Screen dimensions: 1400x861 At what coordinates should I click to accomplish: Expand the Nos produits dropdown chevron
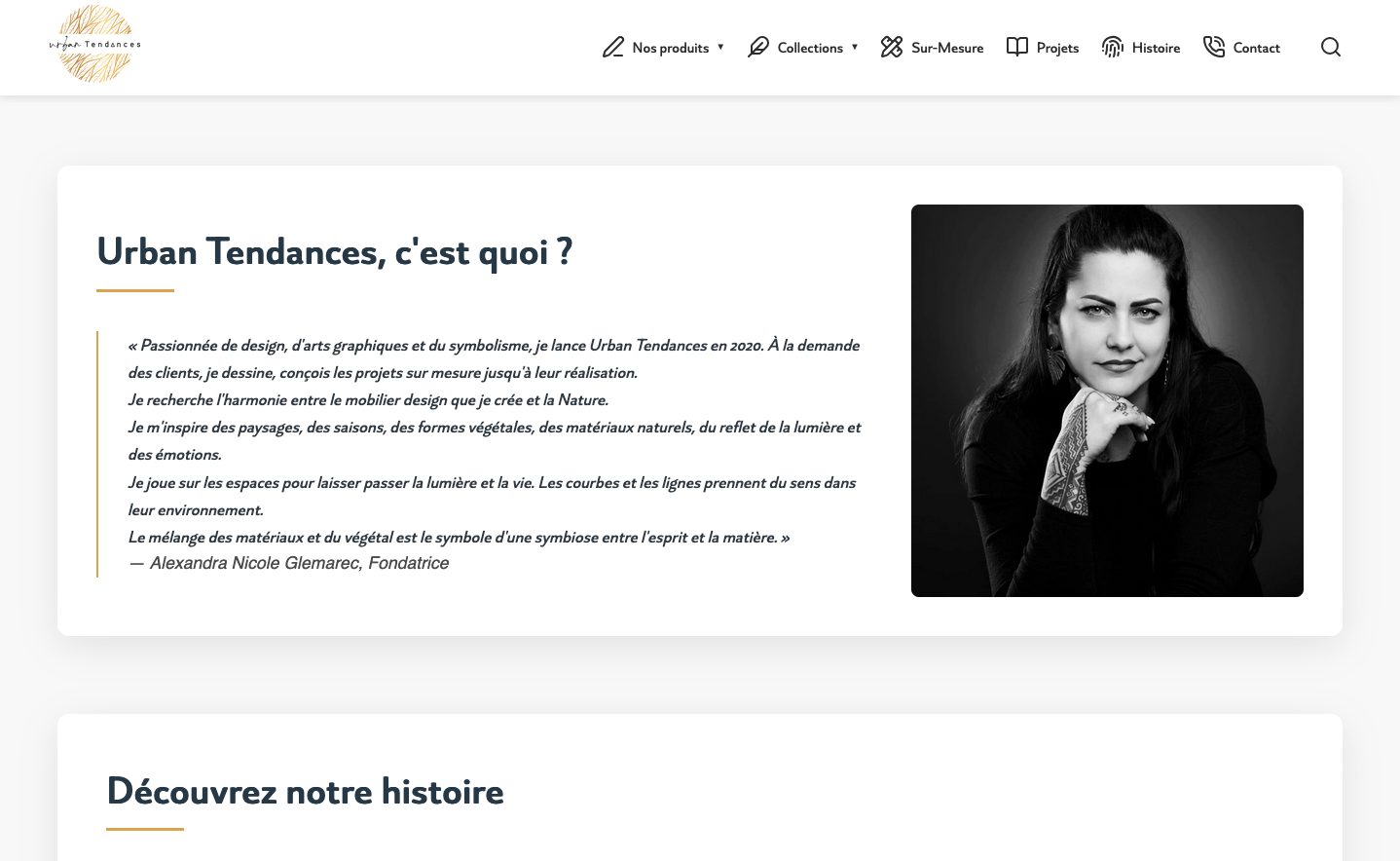pyautogui.click(x=720, y=47)
